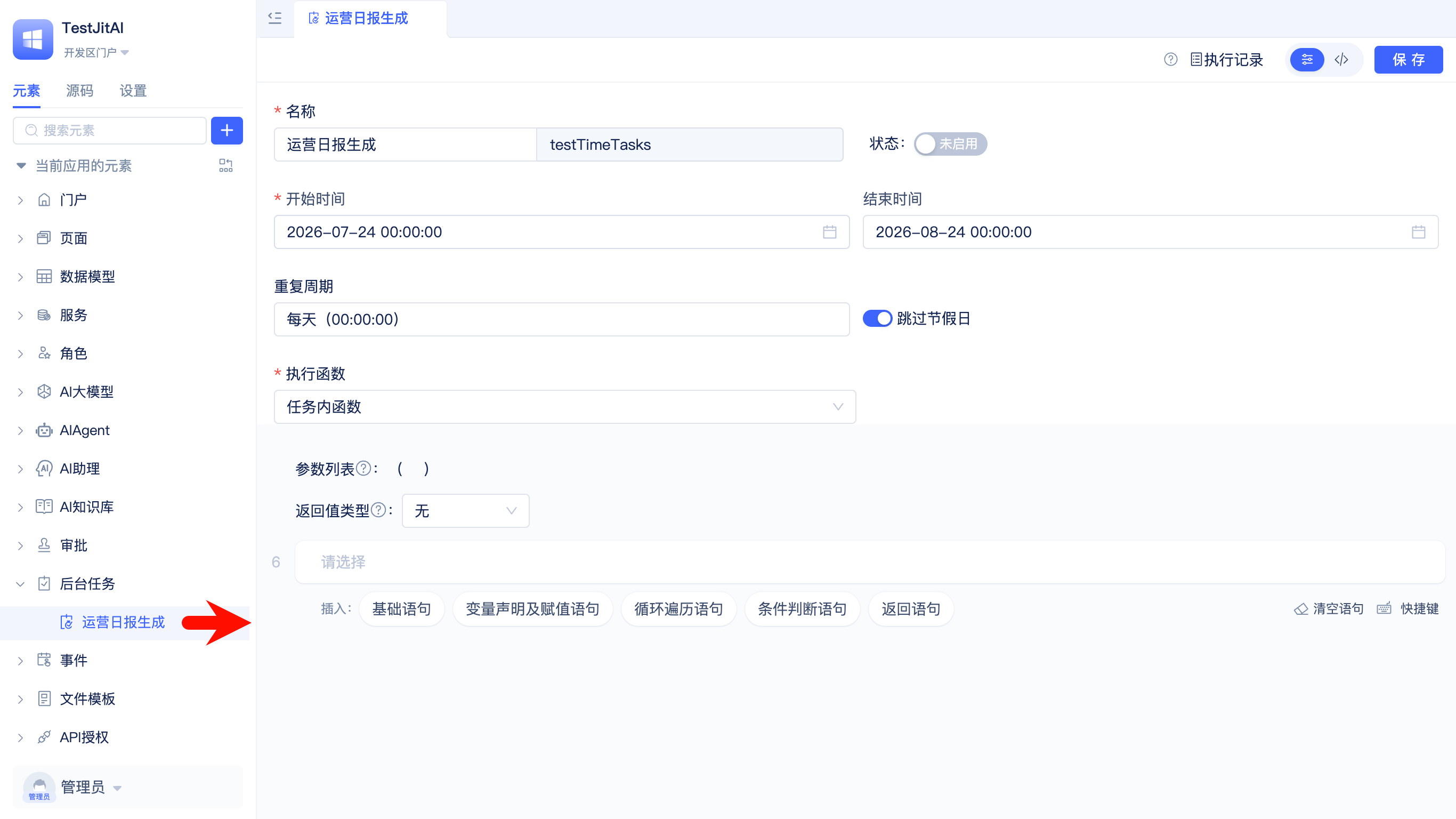Collapse the 当前应用的元素 section
The height and width of the screenshot is (819, 1456).
point(21,166)
